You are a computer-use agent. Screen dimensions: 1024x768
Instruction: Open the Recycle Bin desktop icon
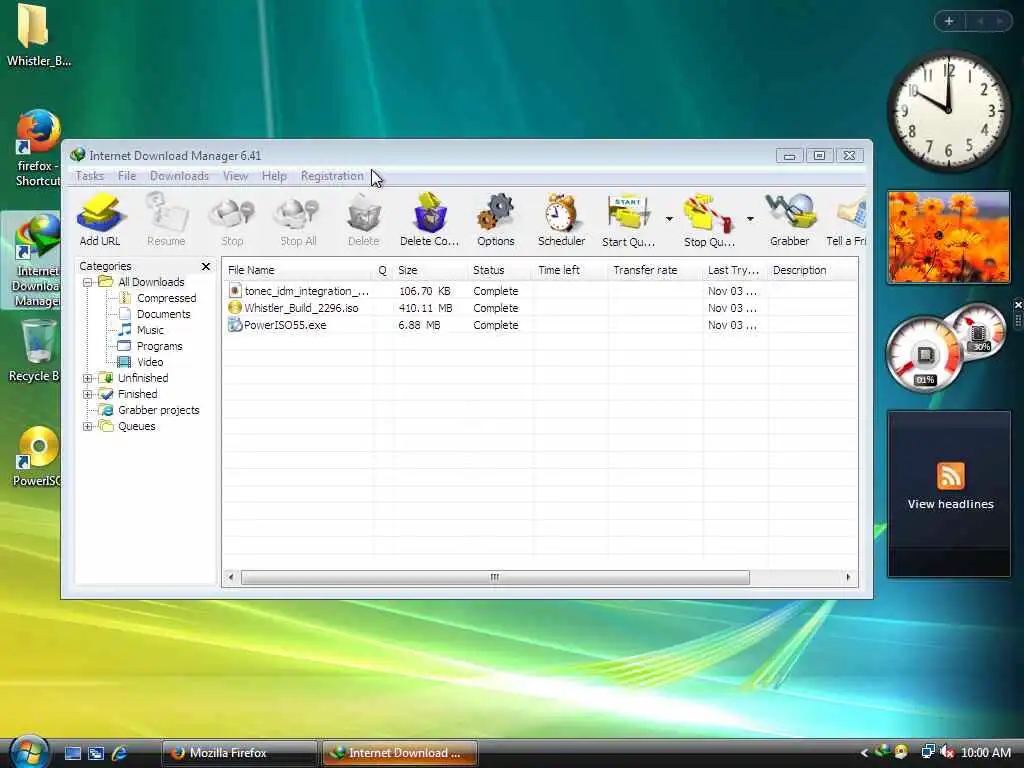(x=34, y=351)
